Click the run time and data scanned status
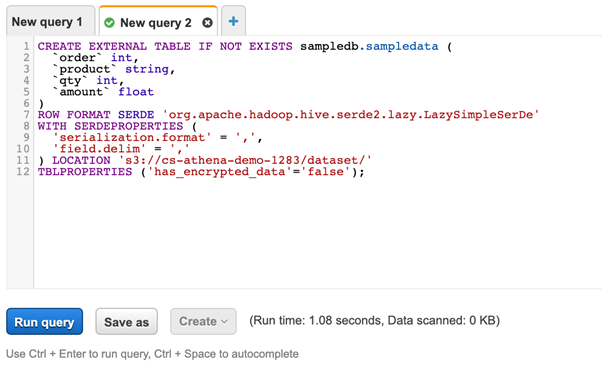This screenshot has height=368, width=602. 374,320
